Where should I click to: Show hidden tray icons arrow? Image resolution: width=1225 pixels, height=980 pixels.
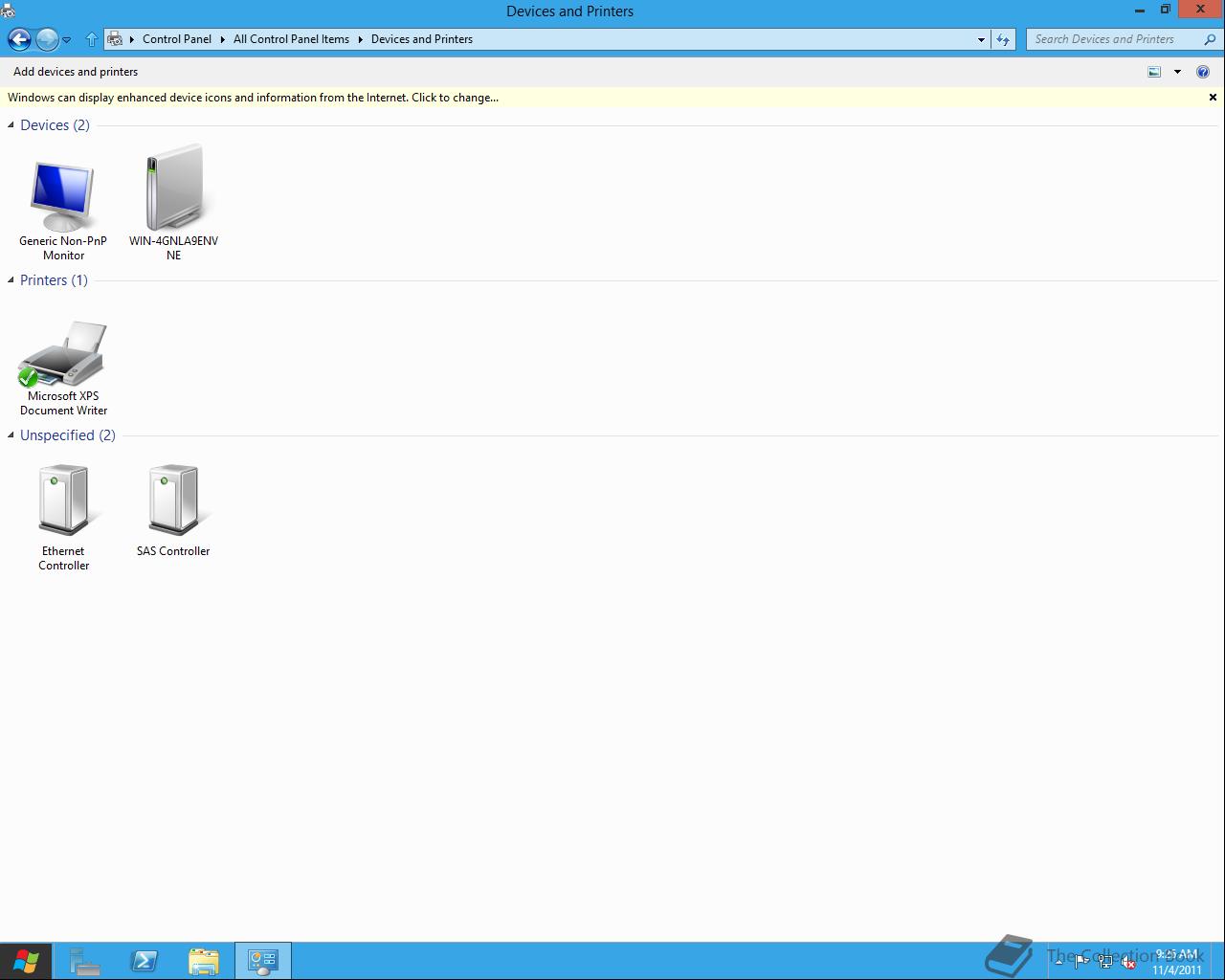pos(1058,963)
